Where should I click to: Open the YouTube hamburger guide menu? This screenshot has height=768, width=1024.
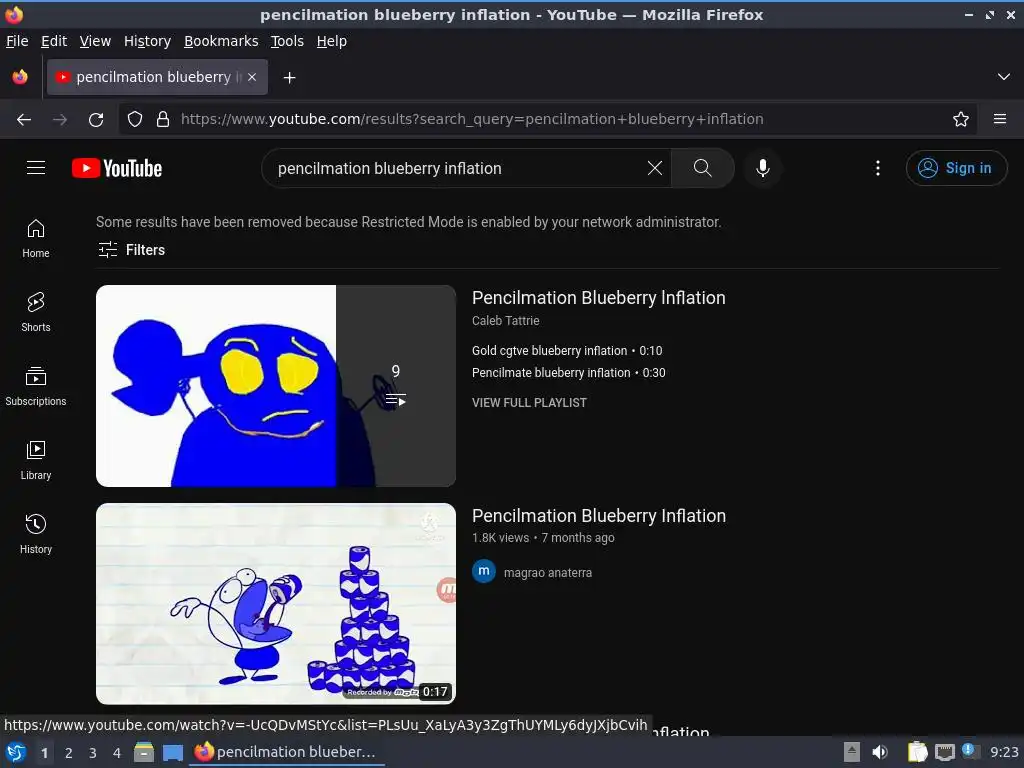click(x=36, y=168)
